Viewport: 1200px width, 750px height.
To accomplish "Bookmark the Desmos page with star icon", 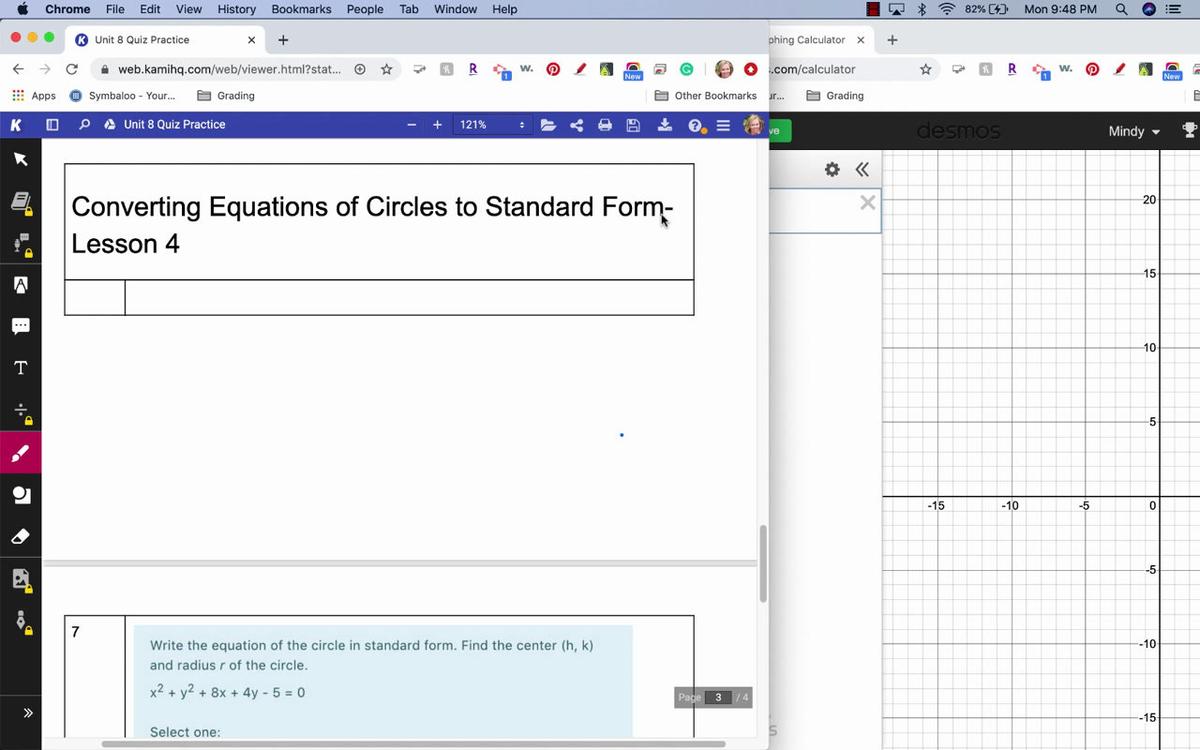I will 926,69.
